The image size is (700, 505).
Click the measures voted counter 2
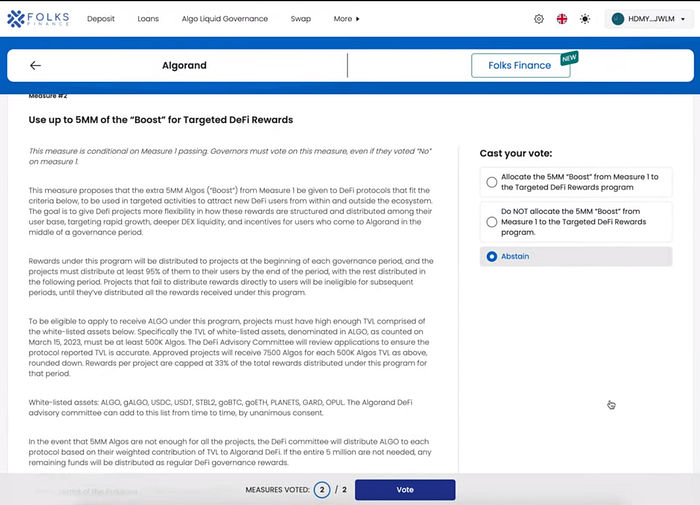[321, 490]
